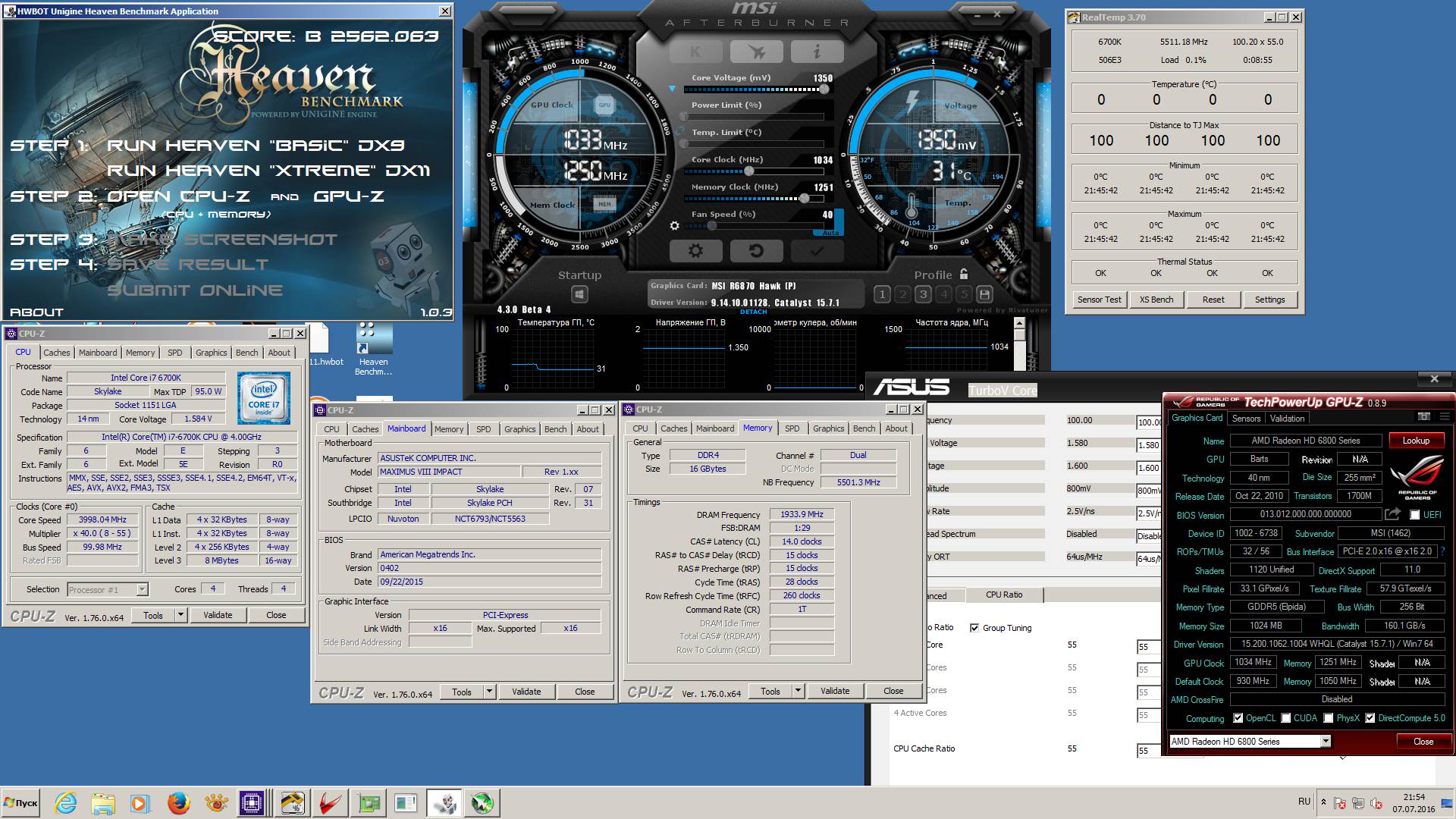Click ABOUT in Heaven Benchmark window

[36, 312]
